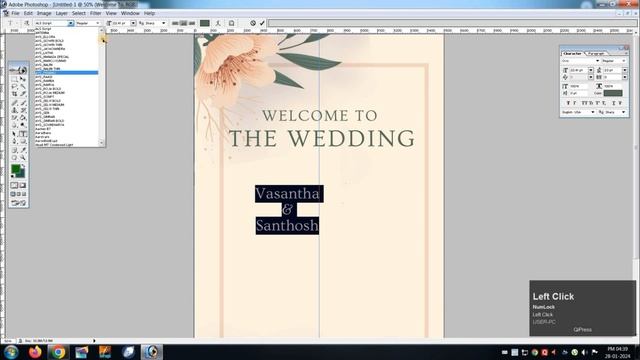This screenshot has width=640, height=360.
Task: Select the Lasso tool
Action: (x=14, y=87)
